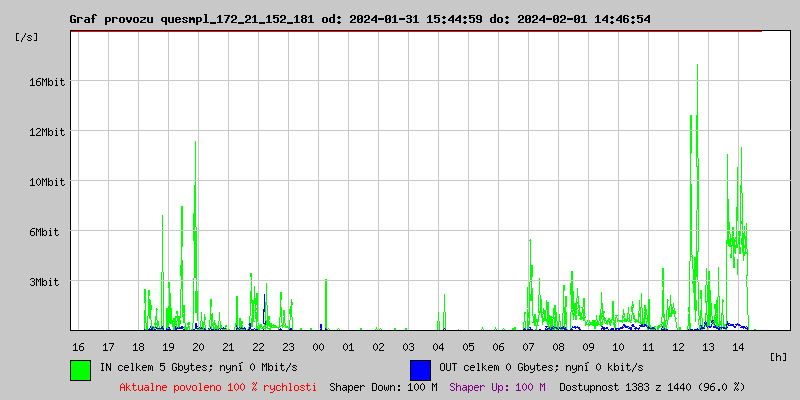800x400 pixels.
Task: Select the 12 hour mark on time axis
Action: pos(678,346)
